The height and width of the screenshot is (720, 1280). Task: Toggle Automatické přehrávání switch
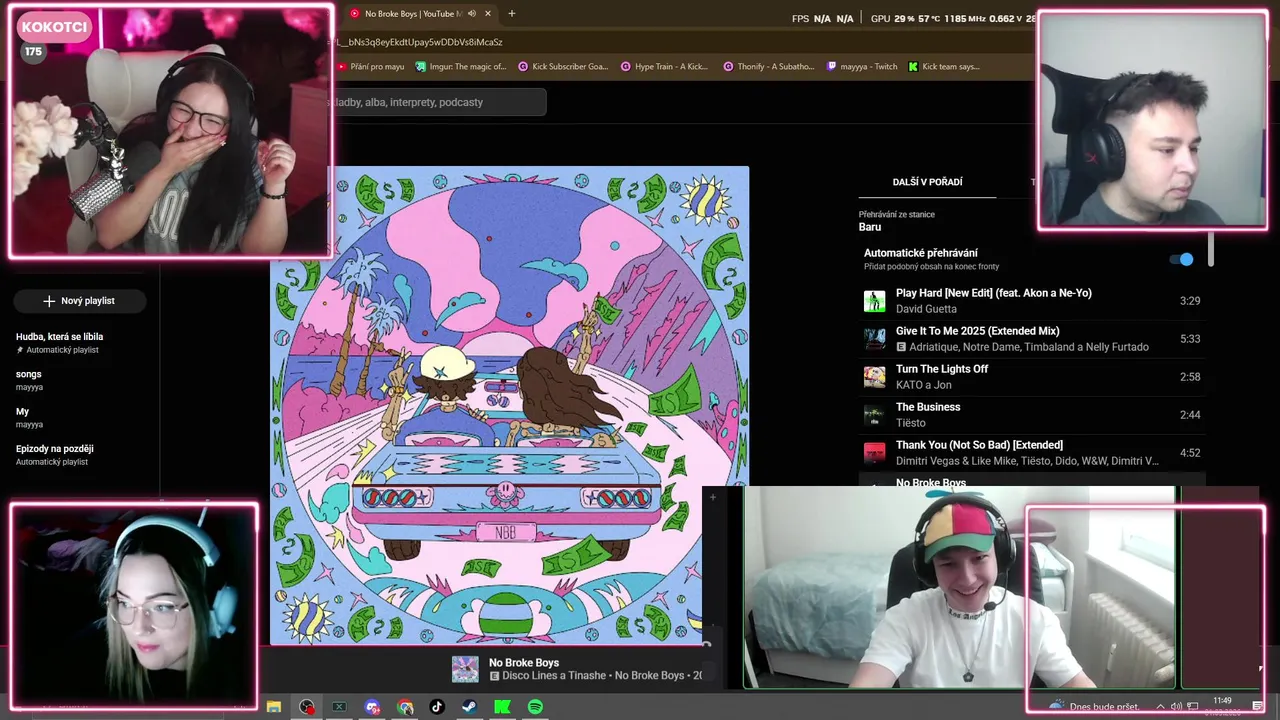click(x=1182, y=259)
